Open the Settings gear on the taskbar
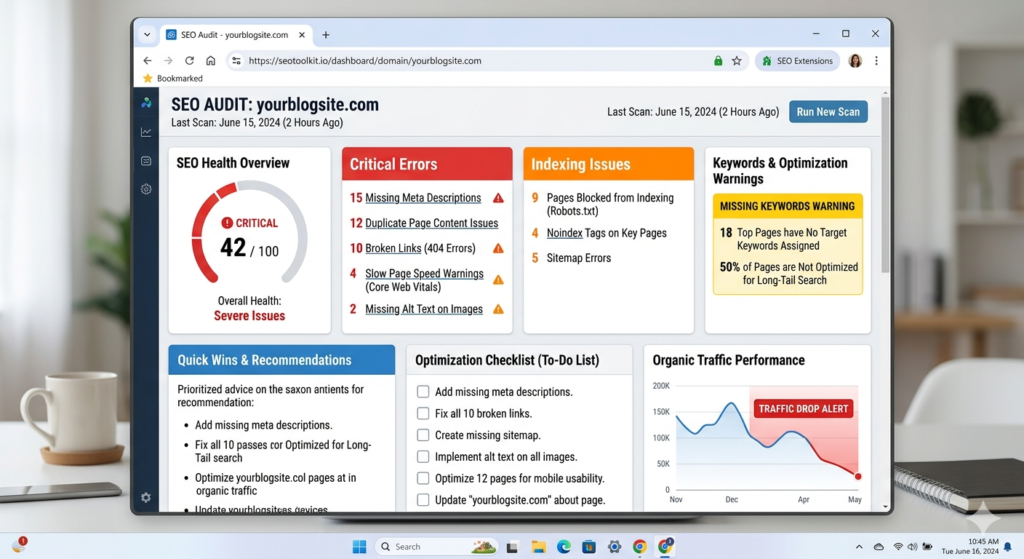This screenshot has width=1024, height=559. point(615,547)
